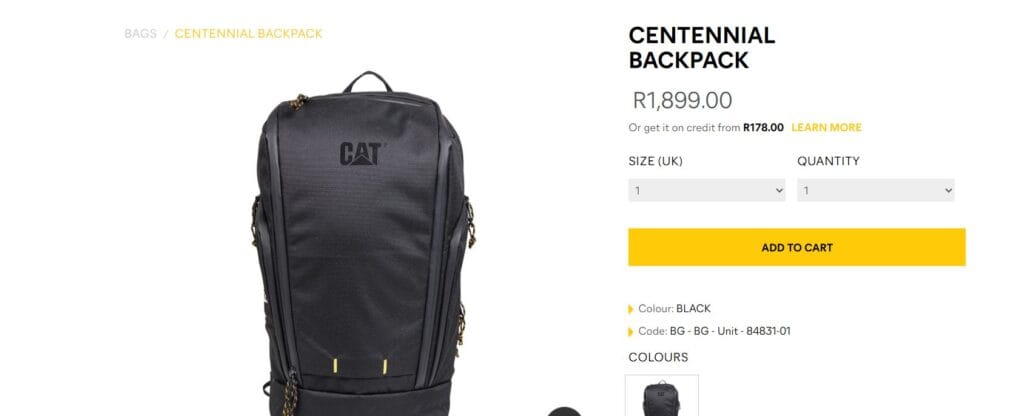Click the CAT logo on the backpack

pos(360,153)
